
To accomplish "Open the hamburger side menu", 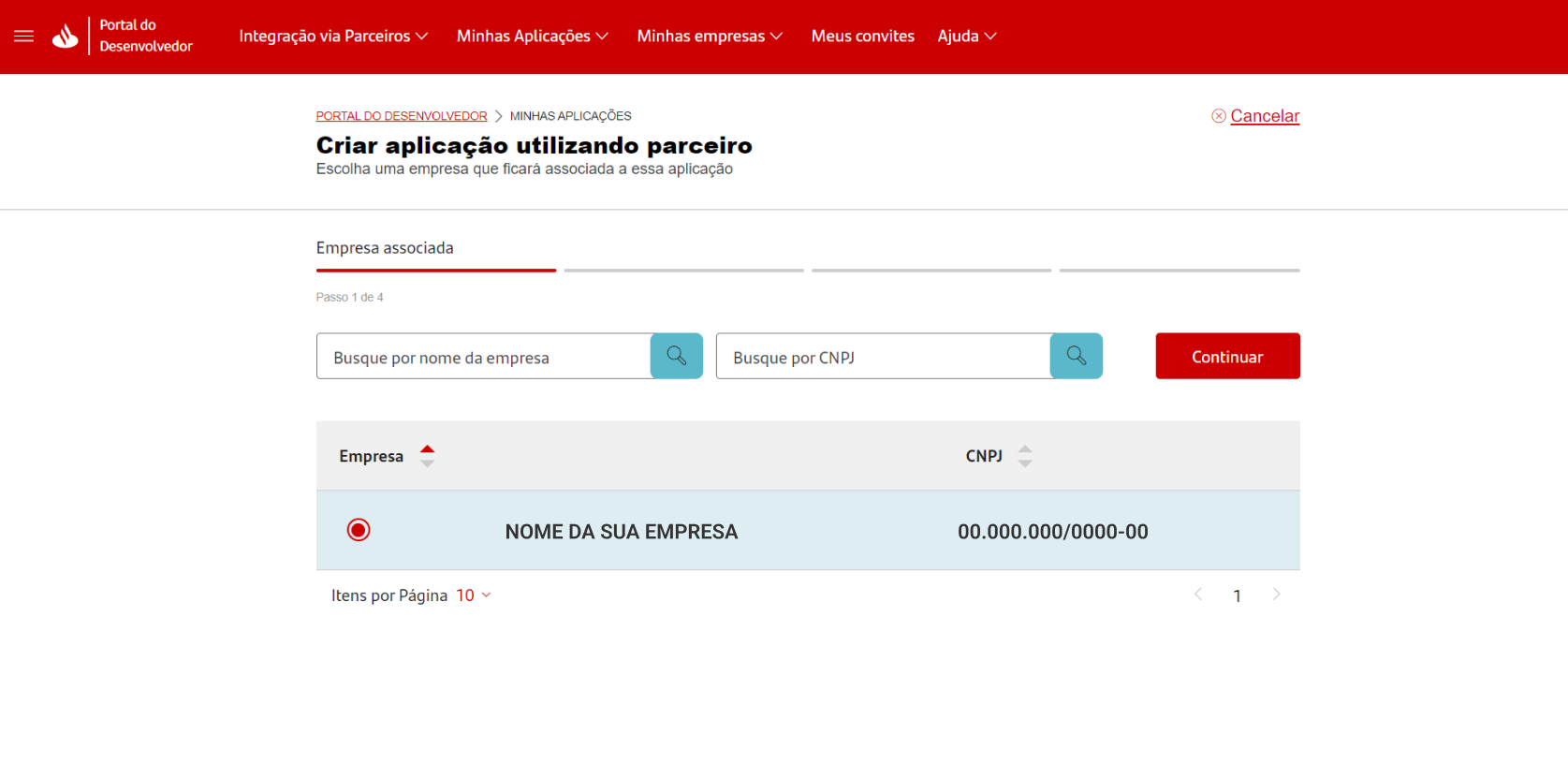I will point(24,37).
